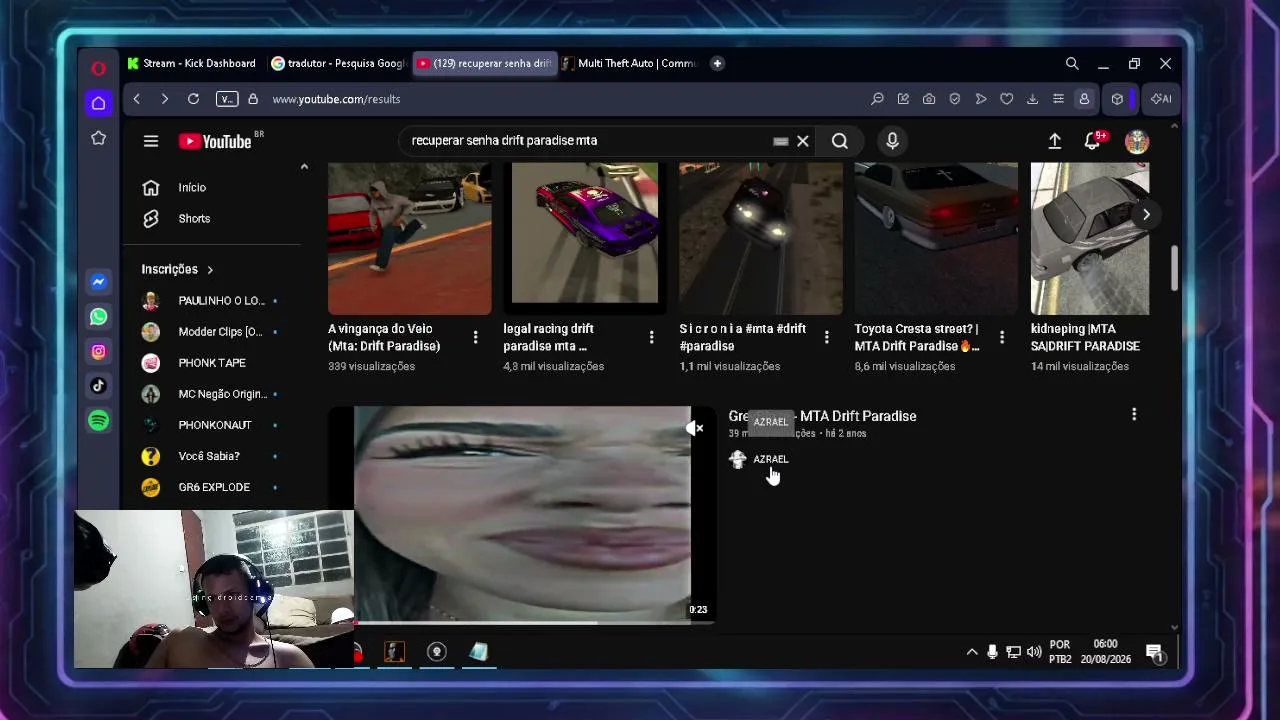Open the YouTube account avatar menu
Image resolution: width=1280 pixels, height=720 pixels.
[1137, 141]
